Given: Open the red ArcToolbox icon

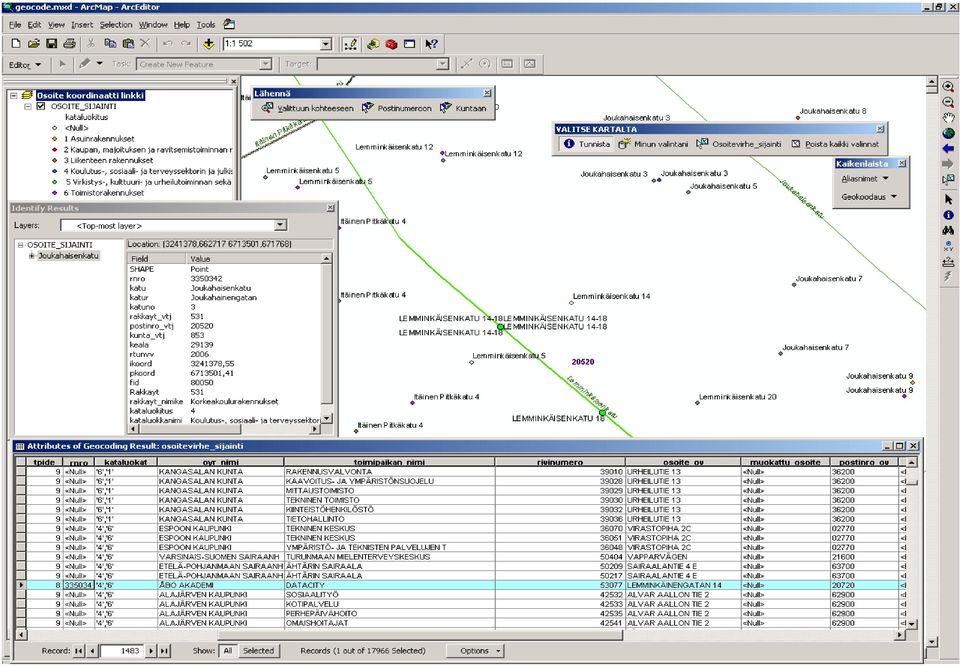Looking at the screenshot, I should [391, 44].
